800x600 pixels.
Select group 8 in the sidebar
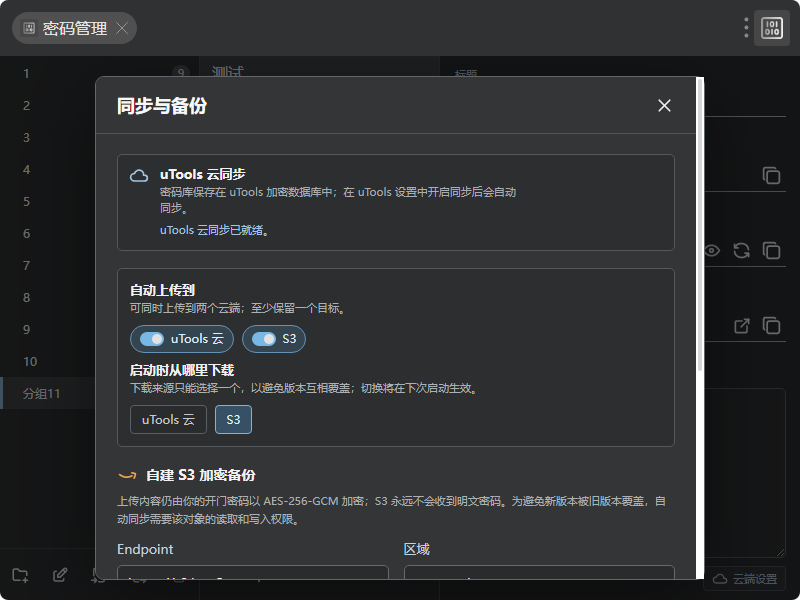pos(47,297)
